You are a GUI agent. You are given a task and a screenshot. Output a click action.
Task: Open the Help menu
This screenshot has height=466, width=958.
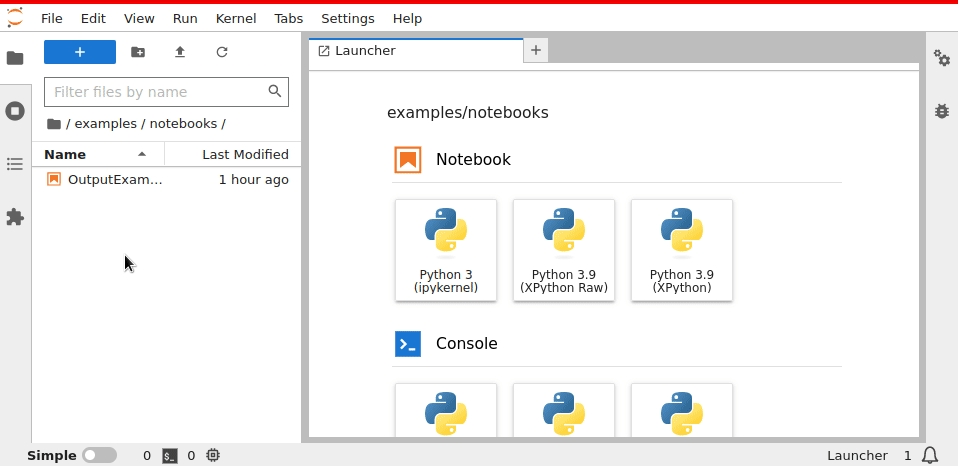tap(408, 18)
